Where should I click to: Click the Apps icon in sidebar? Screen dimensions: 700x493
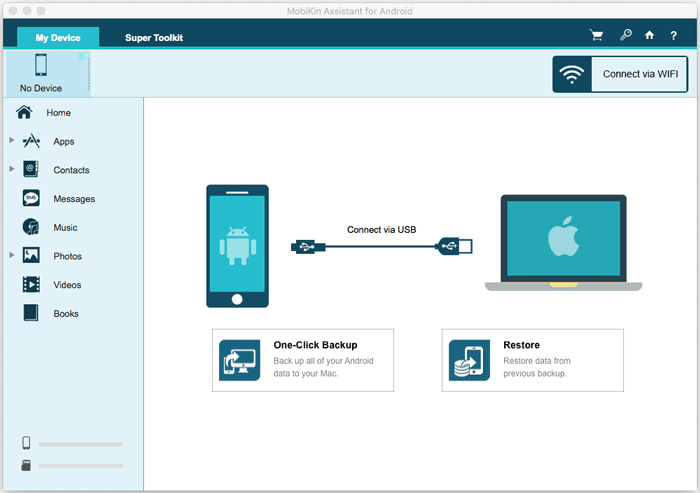[31, 141]
